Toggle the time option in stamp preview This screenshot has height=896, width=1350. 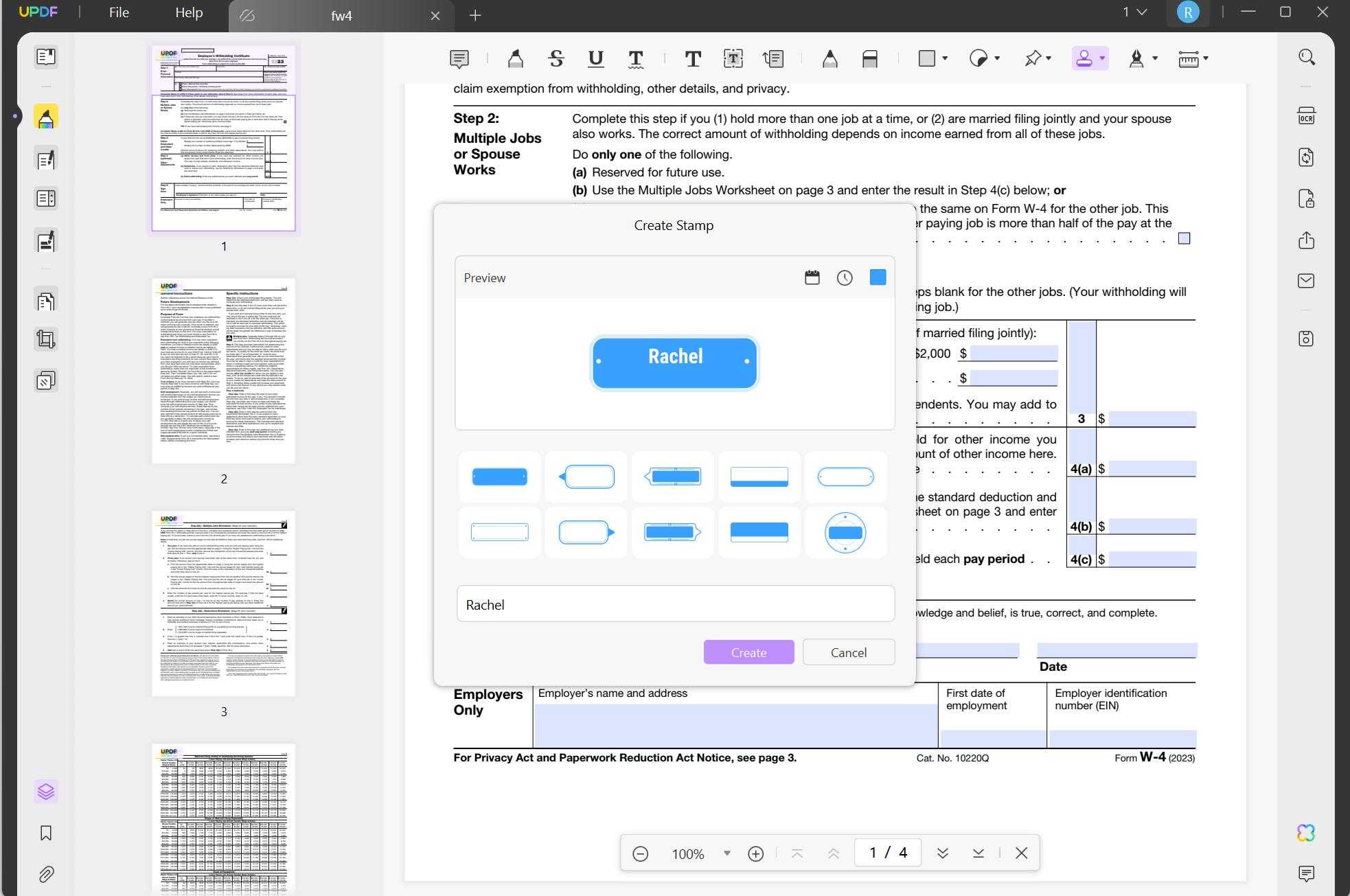[x=844, y=277]
